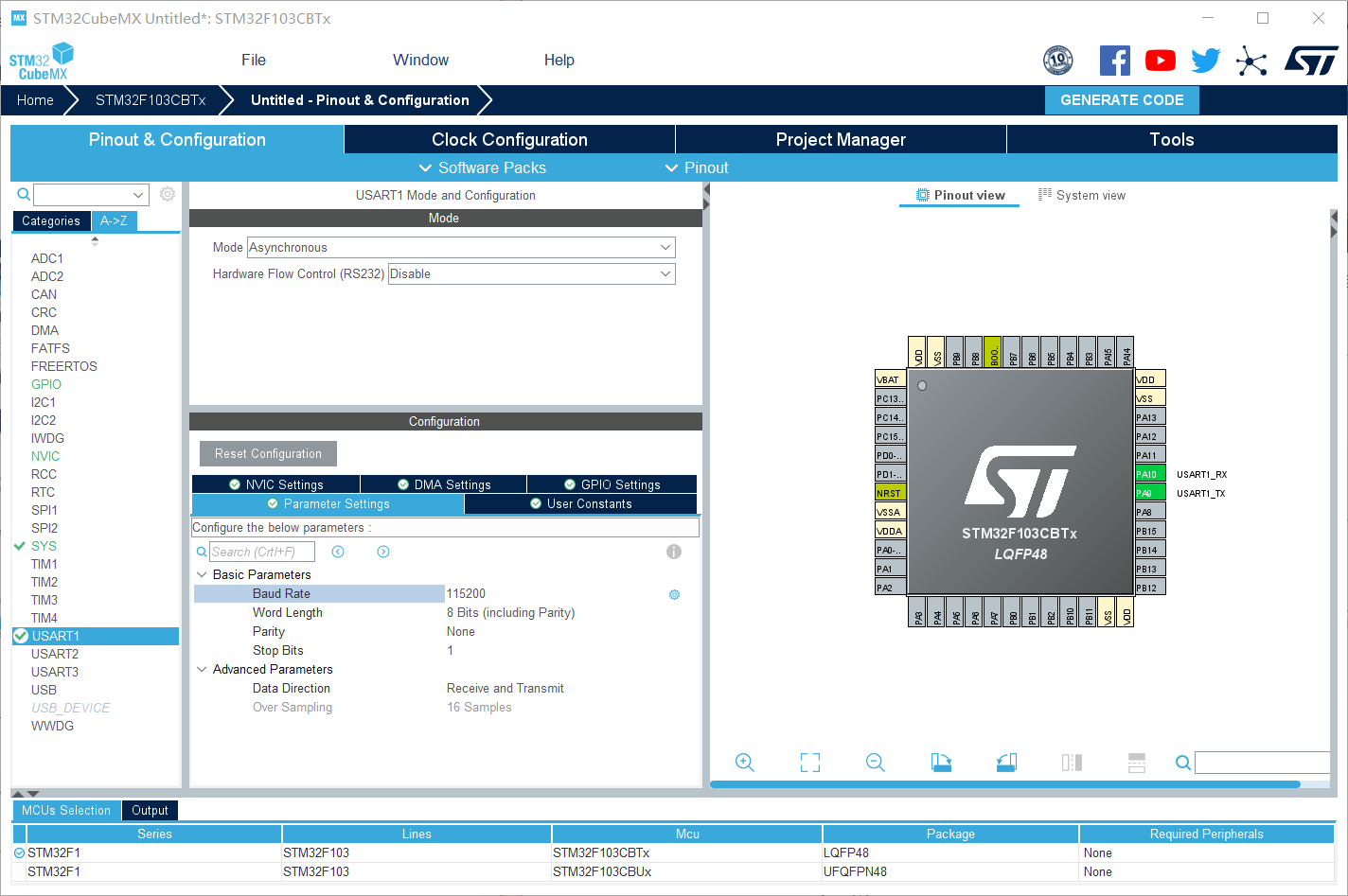The width and height of the screenshot is (1348, 896).
Task: Switch to the Tools tab
Action: pyautogui.click(x=1172, y=139)
